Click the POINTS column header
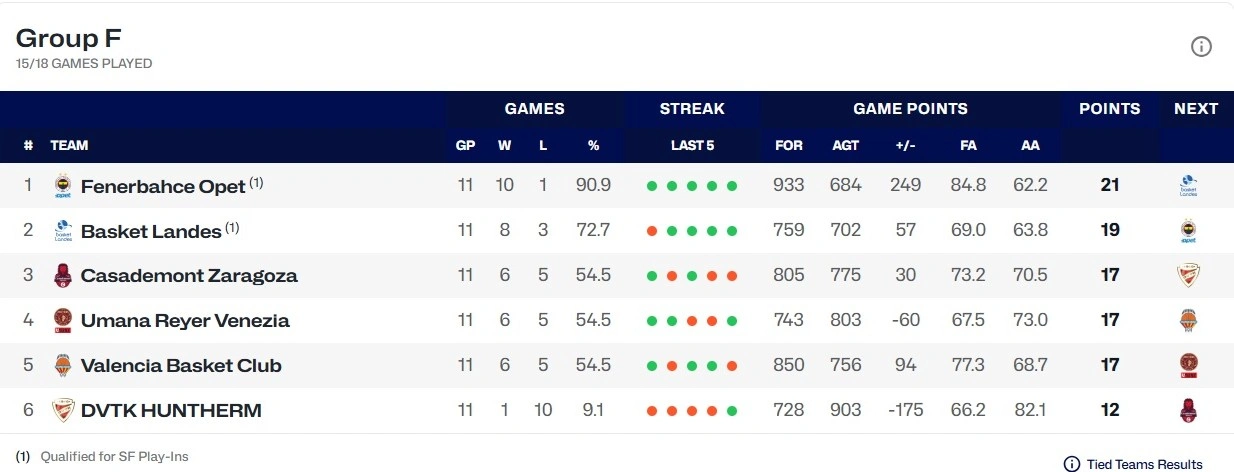The height and width of the screenshot is (472, 1234). click(1109, 109)
